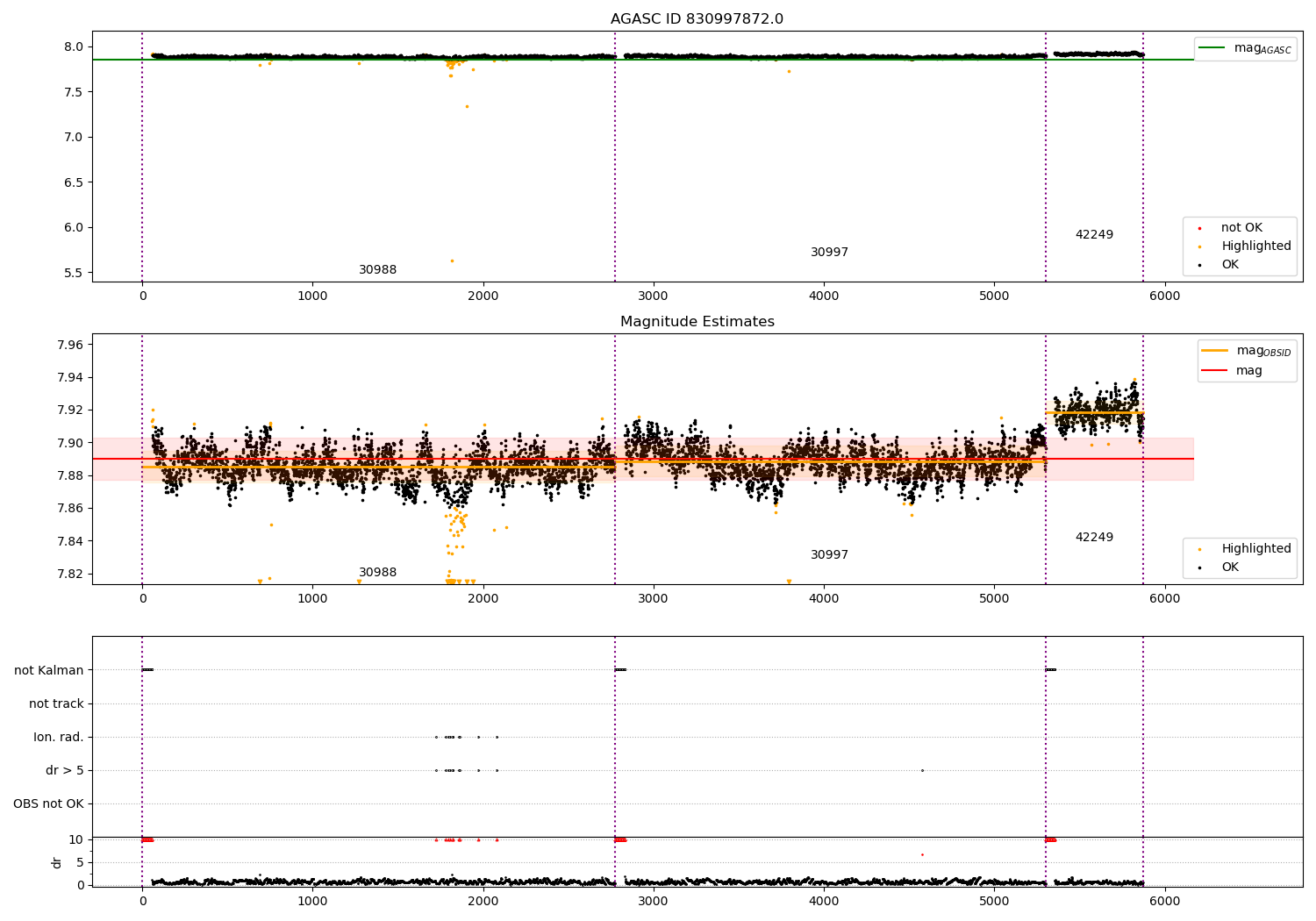Click x-tick "5000" under the middle plot
Viewport: 1316px width, 921px height.
point(994,599)
